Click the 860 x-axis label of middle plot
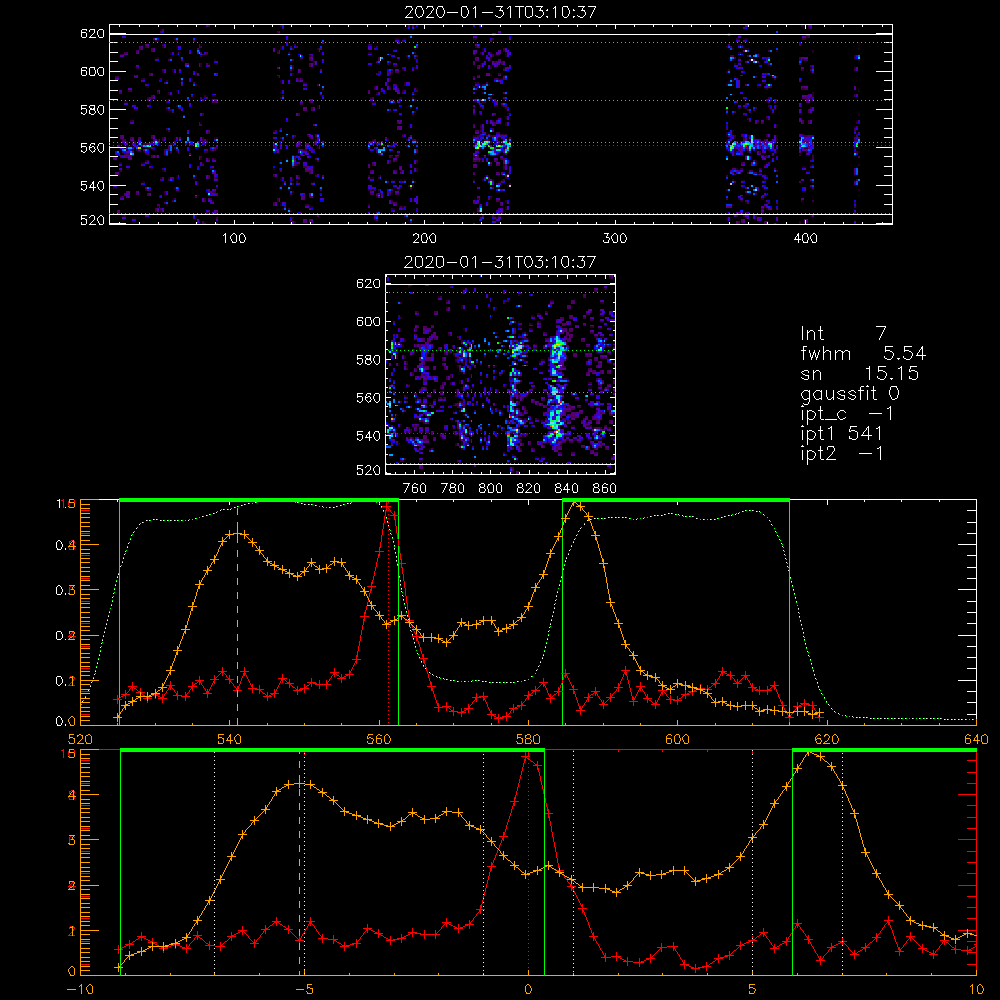This screenshot has width=1000, height=1000. [604, 489]
